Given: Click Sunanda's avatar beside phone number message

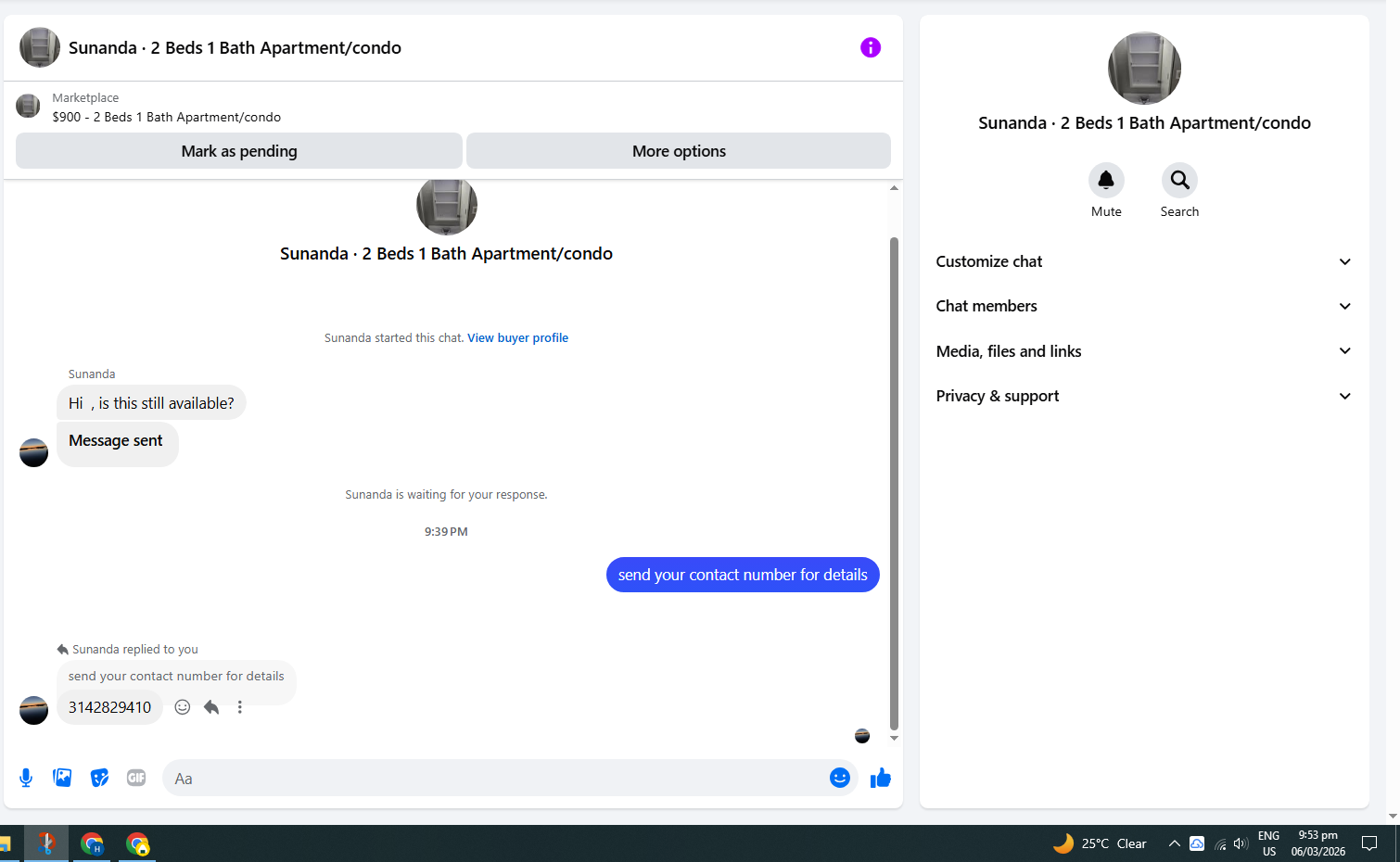Looking at the screenshot, I should coord(33,710).
